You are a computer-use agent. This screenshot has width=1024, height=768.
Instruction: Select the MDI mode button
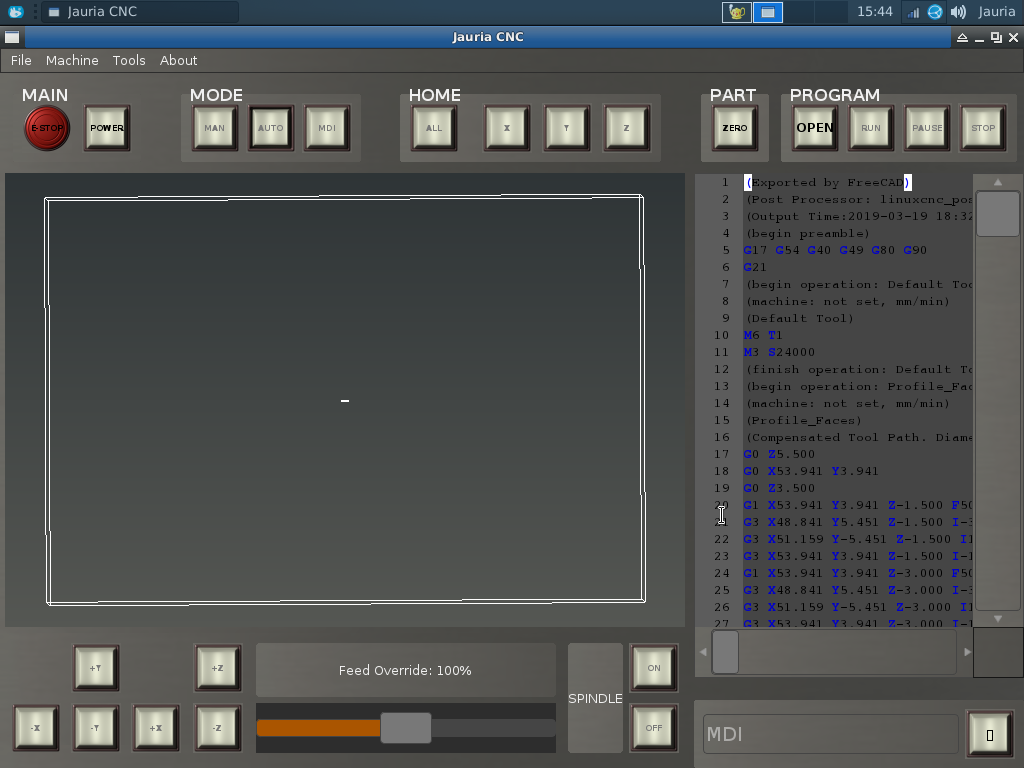pyautogui.click(x=327, y=128)
